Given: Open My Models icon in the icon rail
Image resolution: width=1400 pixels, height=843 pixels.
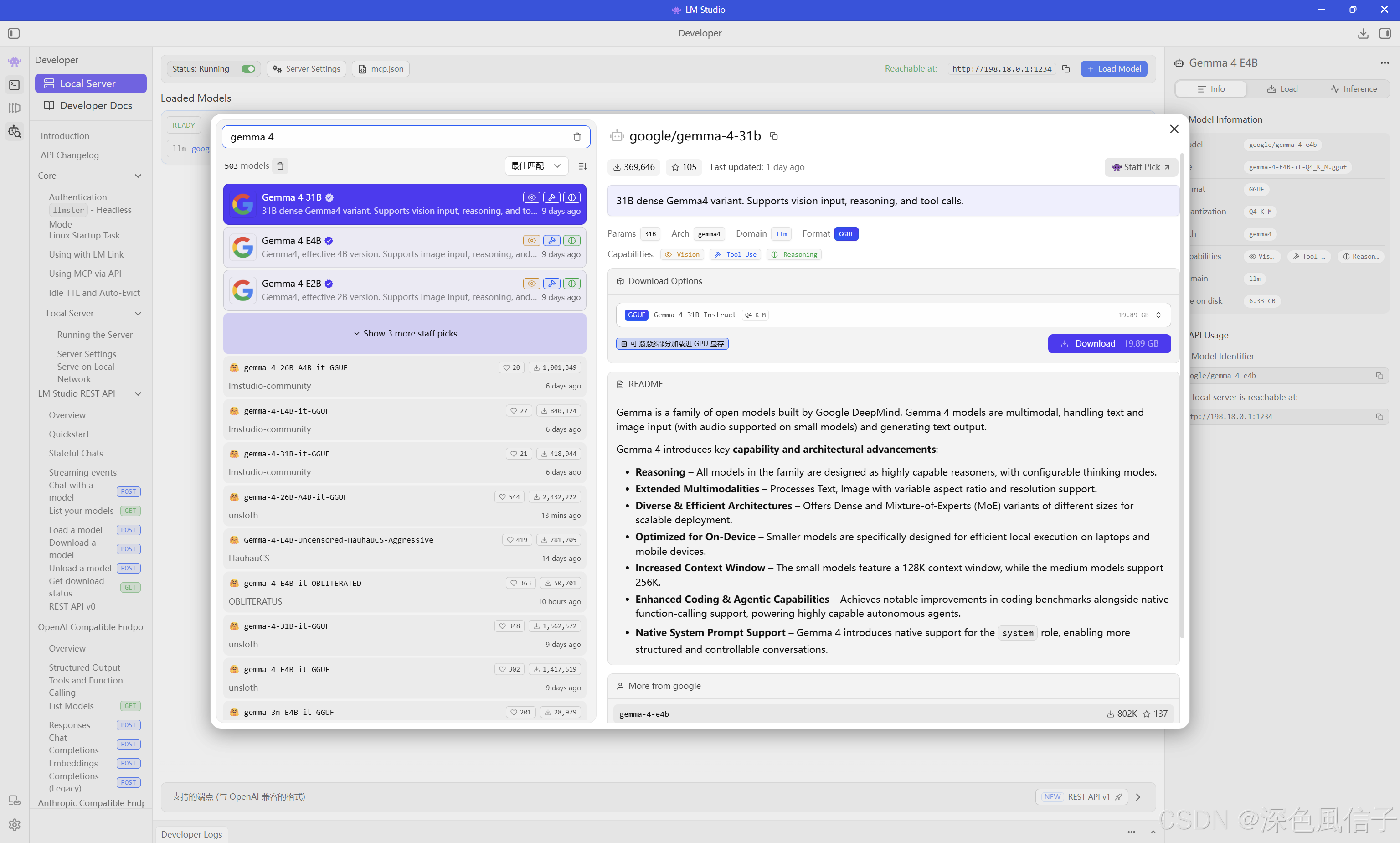Looking at the screenshot, I should 15,108.
